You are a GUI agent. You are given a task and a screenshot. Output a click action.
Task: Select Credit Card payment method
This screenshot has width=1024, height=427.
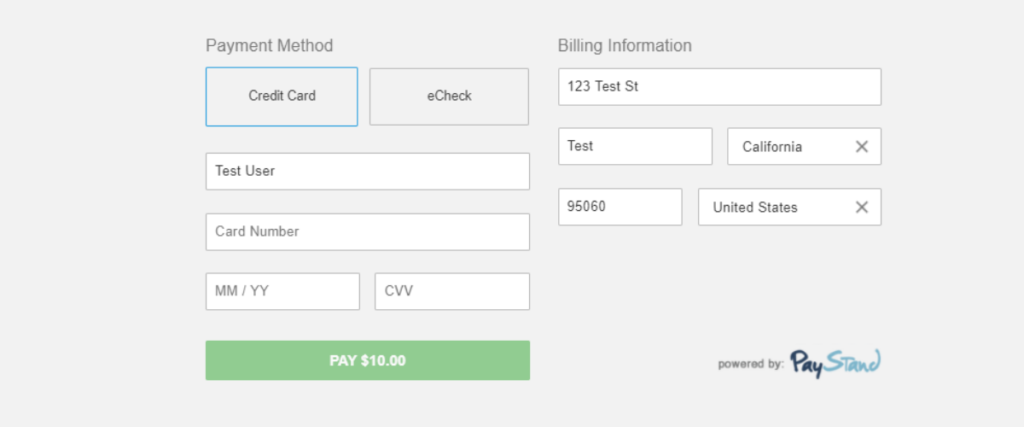(281, 96)
